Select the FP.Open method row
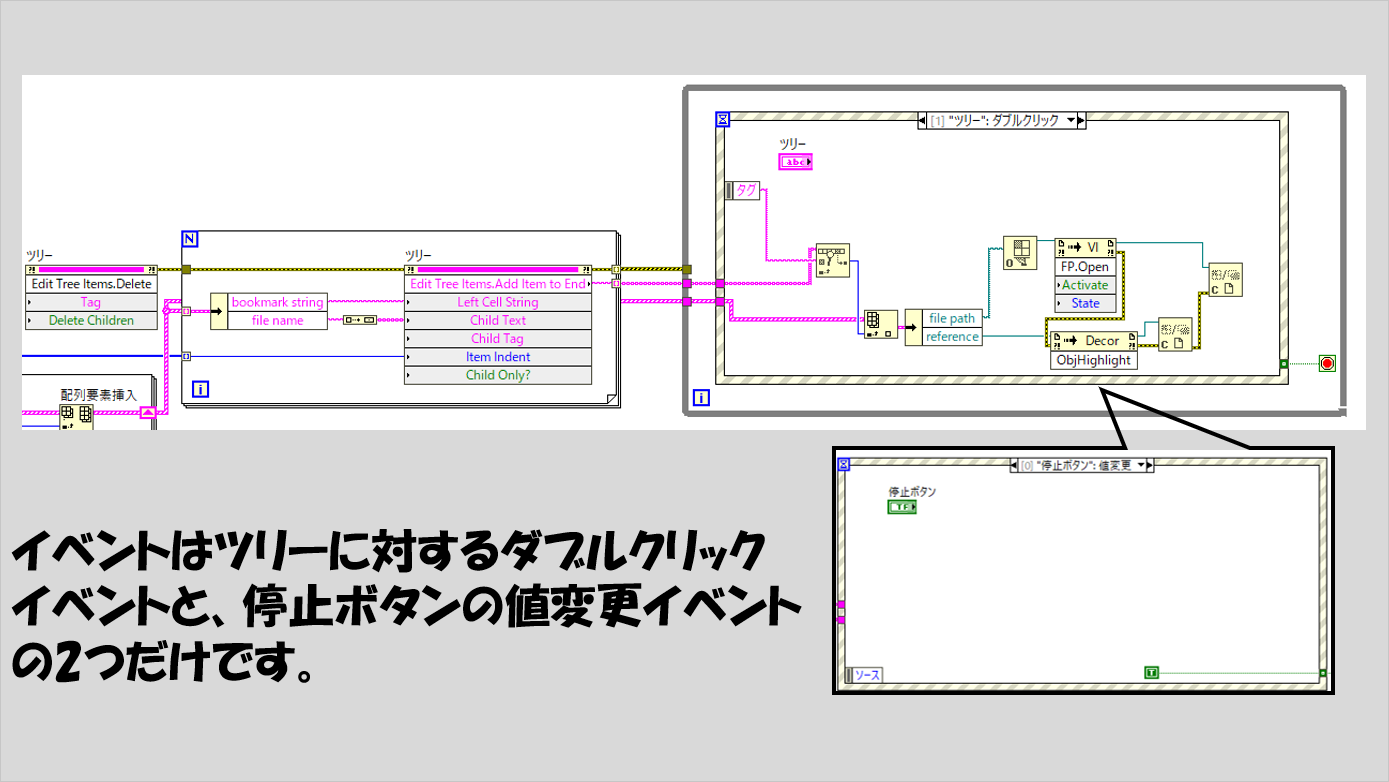The height and width of the screenshot is (782, 1389). pyautogui.click(x=1086, y=267)
